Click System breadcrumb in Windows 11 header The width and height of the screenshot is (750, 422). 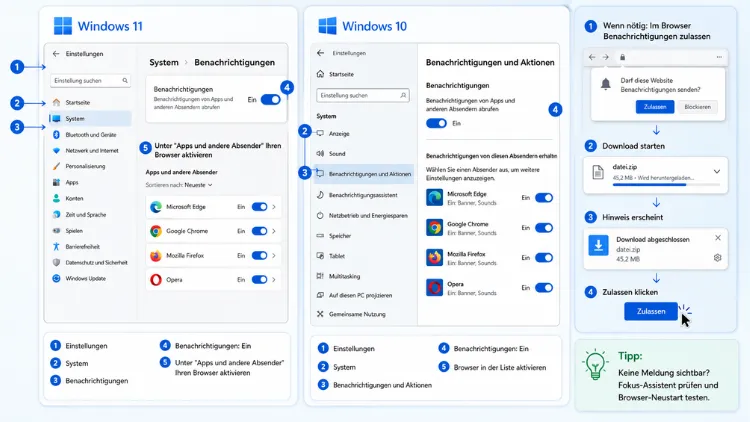164,62
